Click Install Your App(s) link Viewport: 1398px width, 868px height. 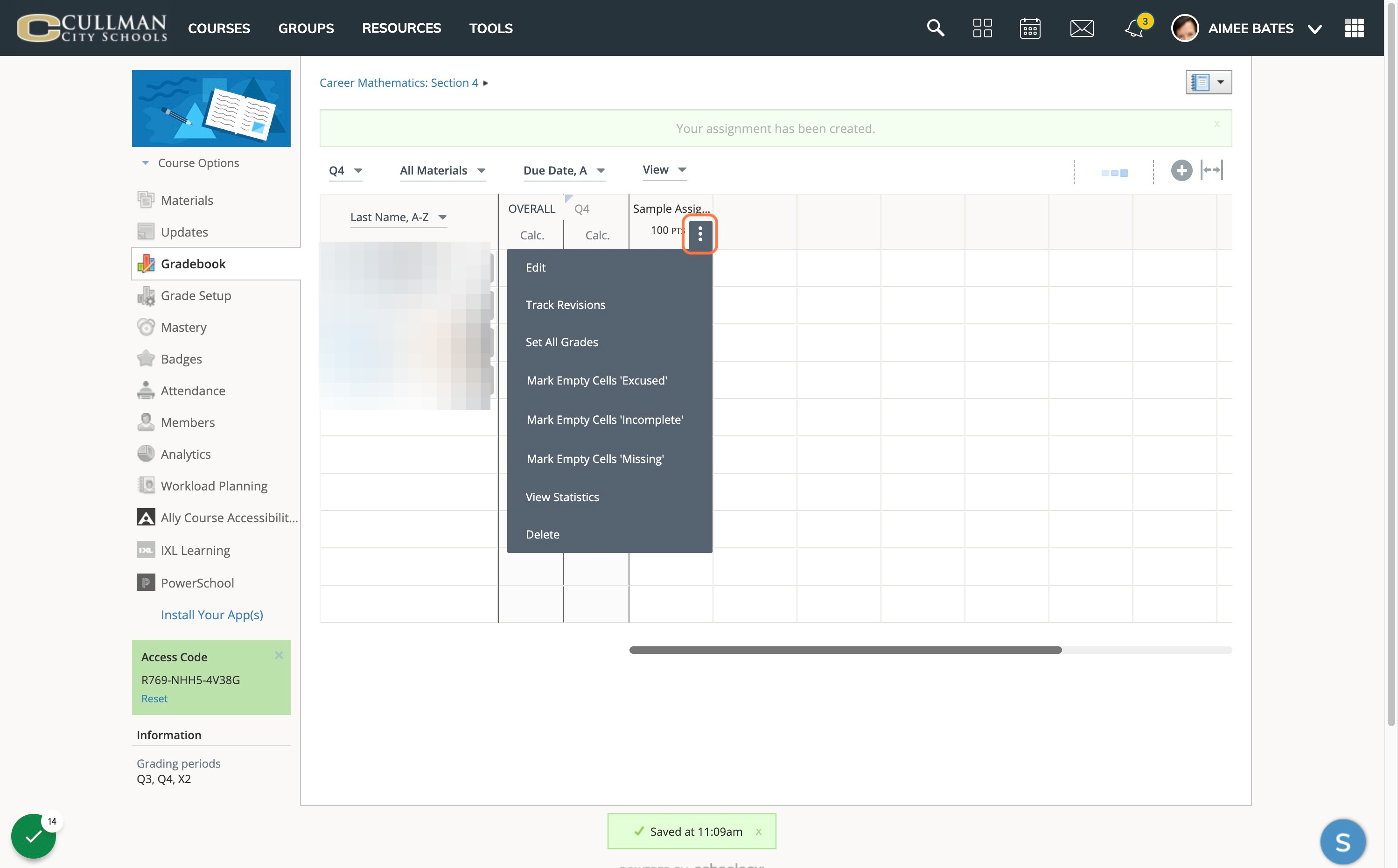212,614
